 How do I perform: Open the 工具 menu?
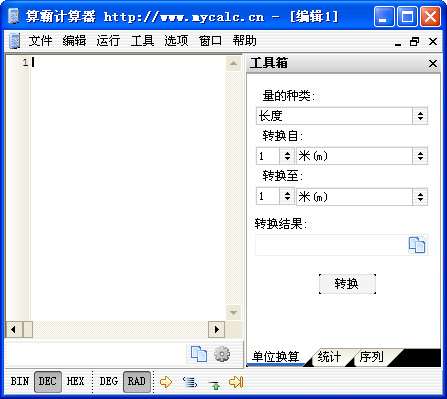click(142, 41)
